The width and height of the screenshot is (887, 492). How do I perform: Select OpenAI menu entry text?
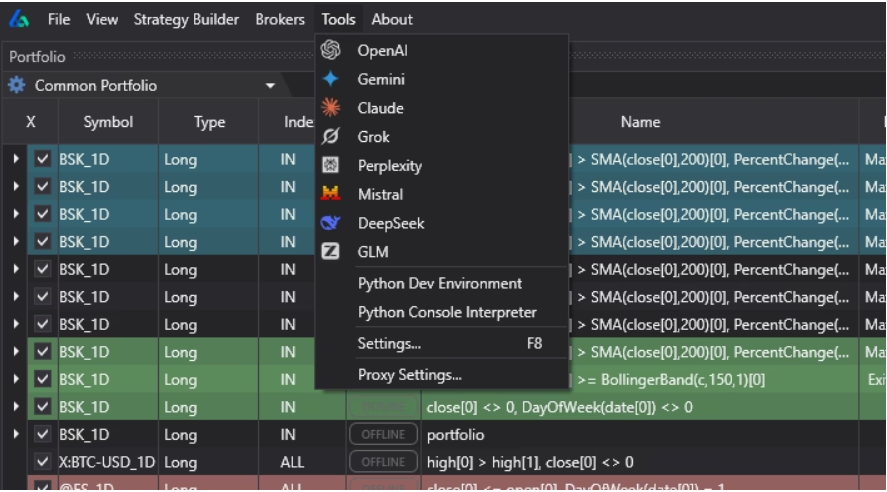click(382, 50)
